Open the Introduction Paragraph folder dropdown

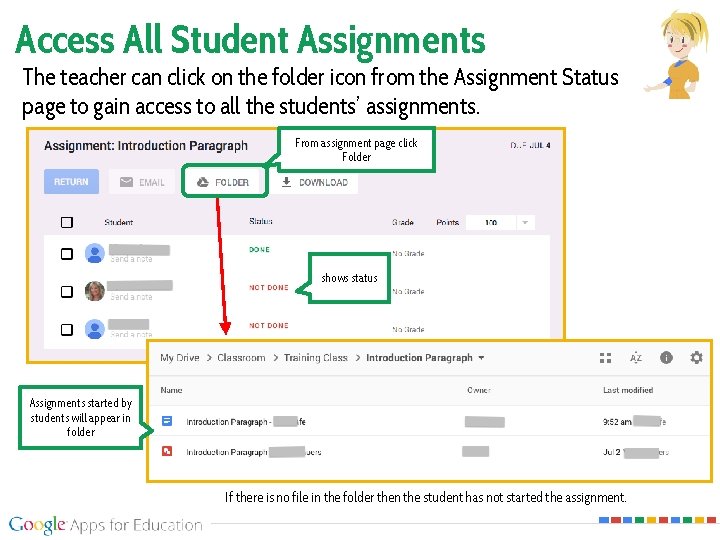point(481,358)
